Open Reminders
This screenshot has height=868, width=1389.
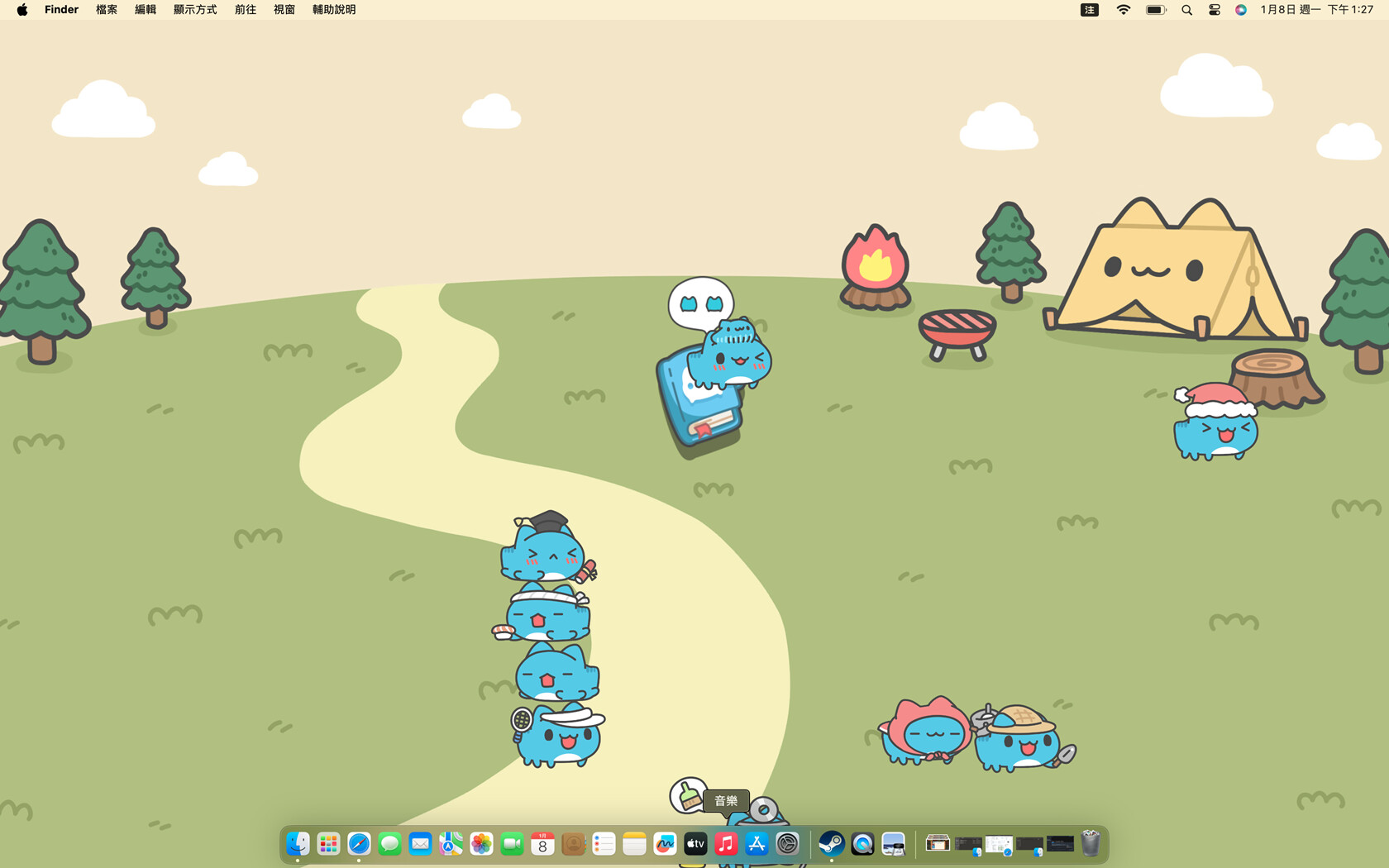click(604, 844)
